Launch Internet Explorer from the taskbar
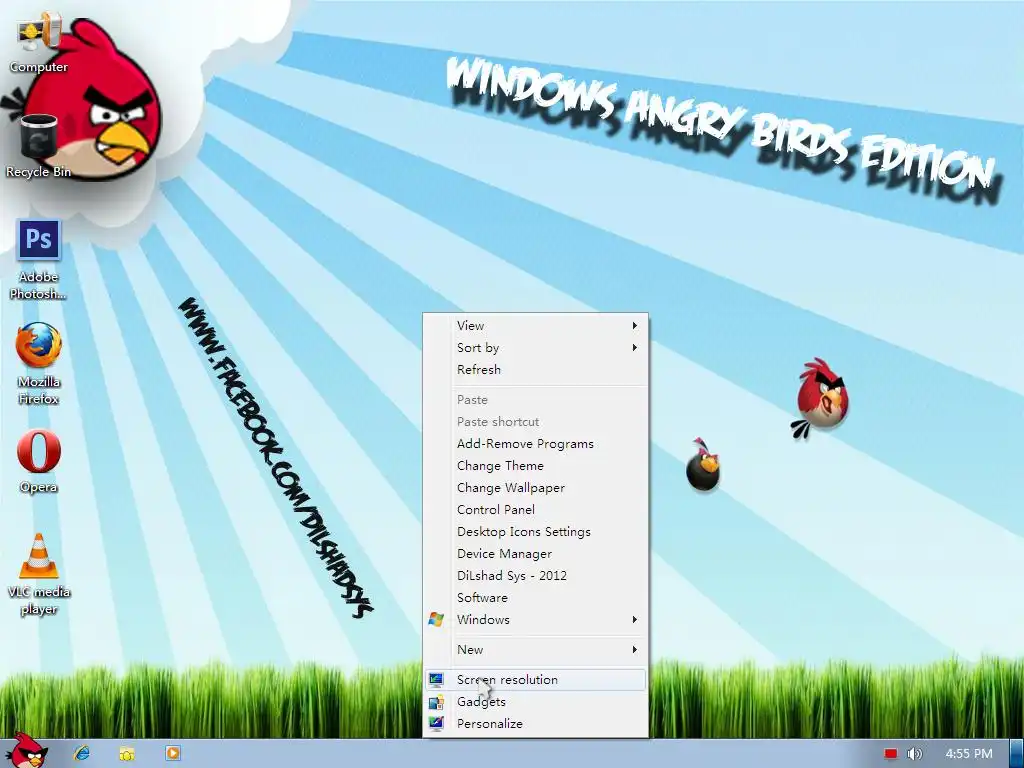The width and height of the screenshot is (1024, 768). tap(82, 753)
